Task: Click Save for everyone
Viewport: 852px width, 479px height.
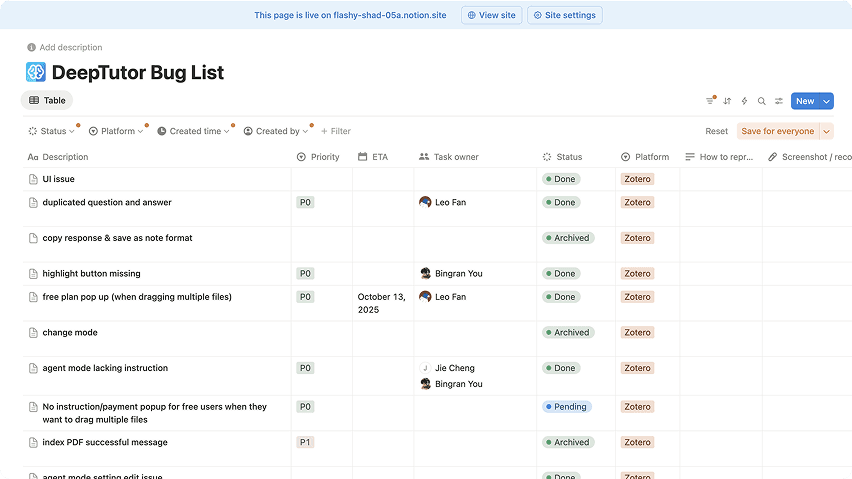Action: coord(778,131)
